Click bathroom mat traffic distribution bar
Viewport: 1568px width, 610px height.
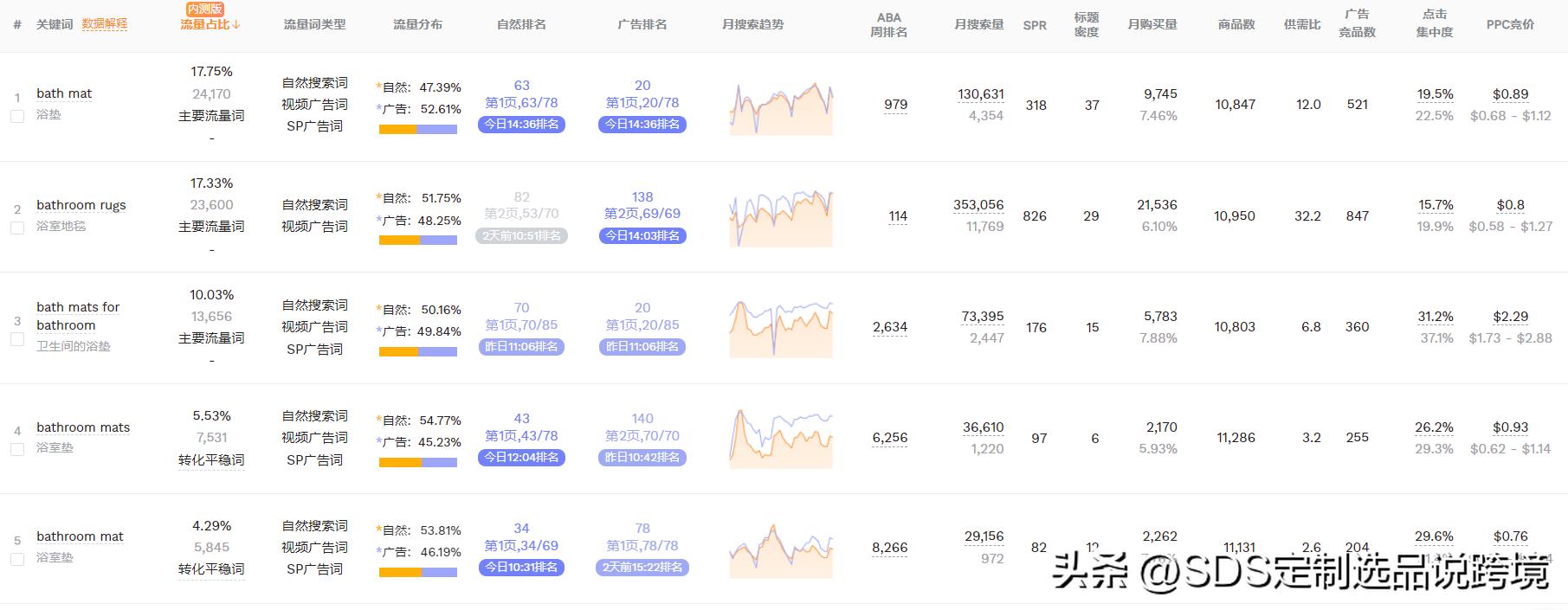(x=418, y=573)
